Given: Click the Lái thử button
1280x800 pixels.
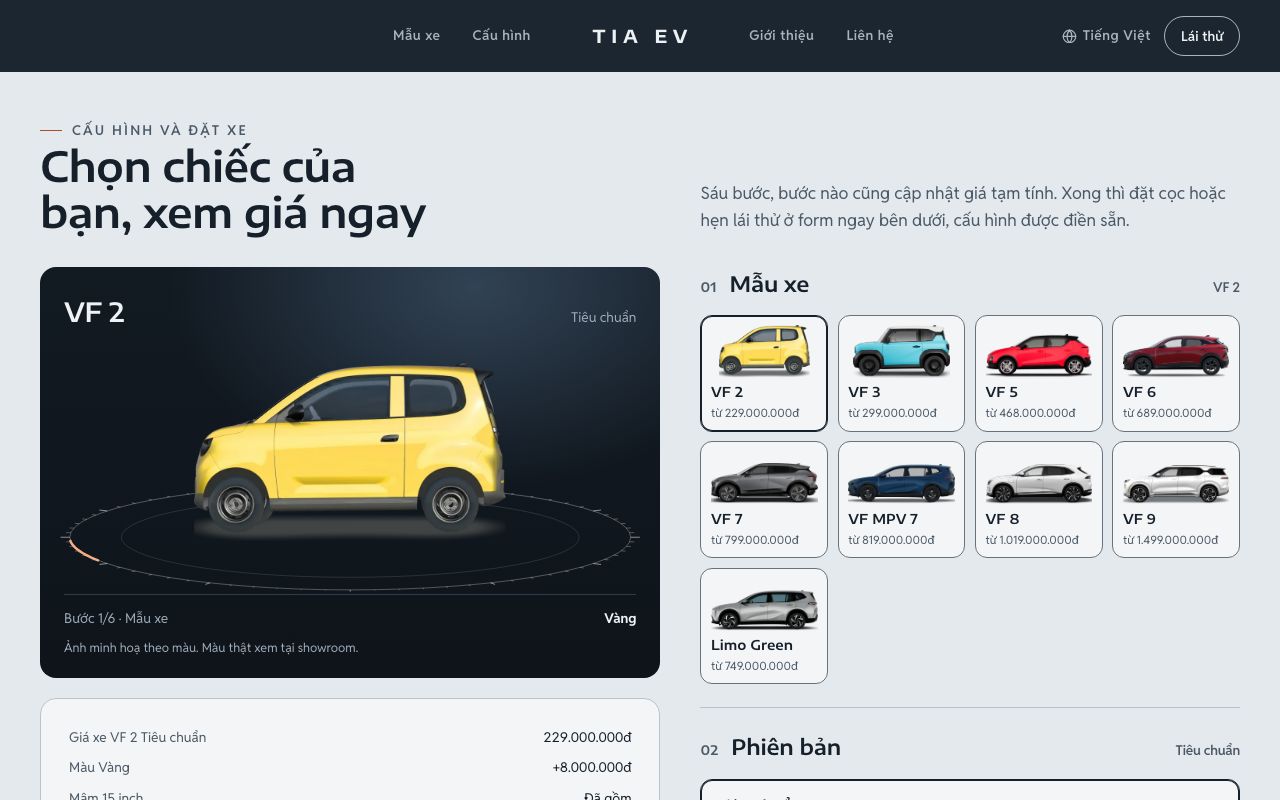Looking at the screenshot, I should tap(1202, 36).
